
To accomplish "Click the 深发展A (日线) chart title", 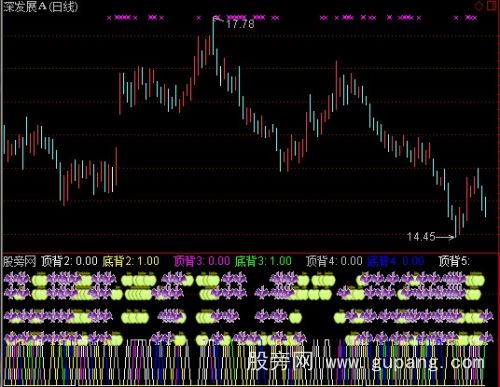I will tap(40, 7).
